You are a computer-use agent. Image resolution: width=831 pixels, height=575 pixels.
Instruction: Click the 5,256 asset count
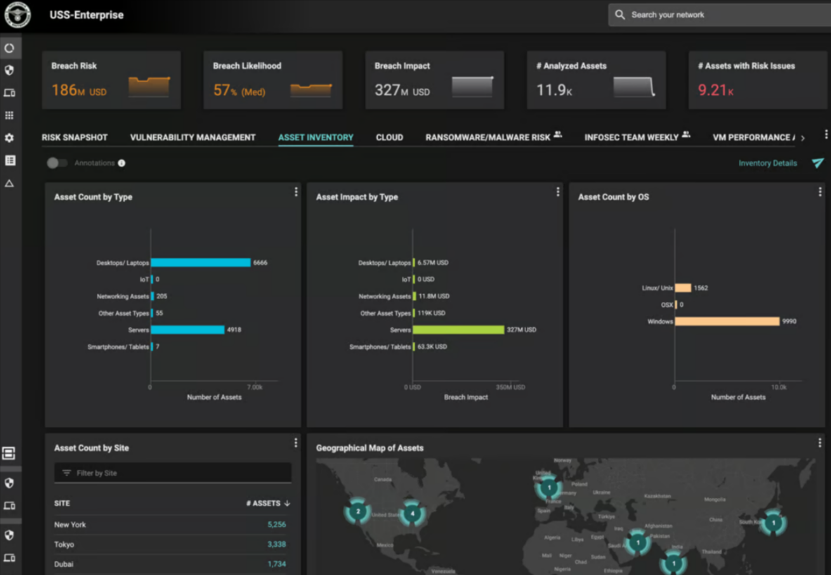point(277,525)
